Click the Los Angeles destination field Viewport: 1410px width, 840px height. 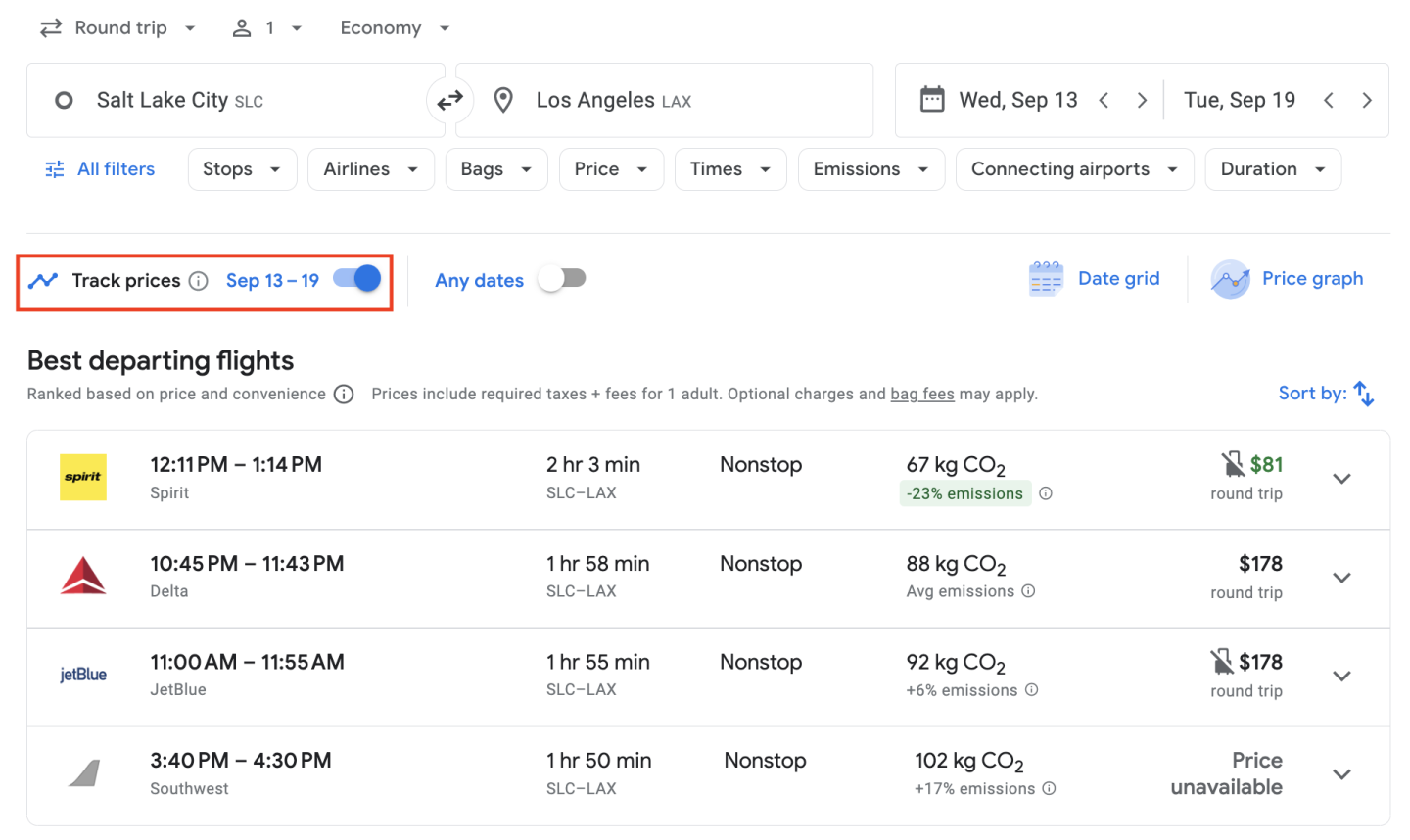click(x=666, y=100)
